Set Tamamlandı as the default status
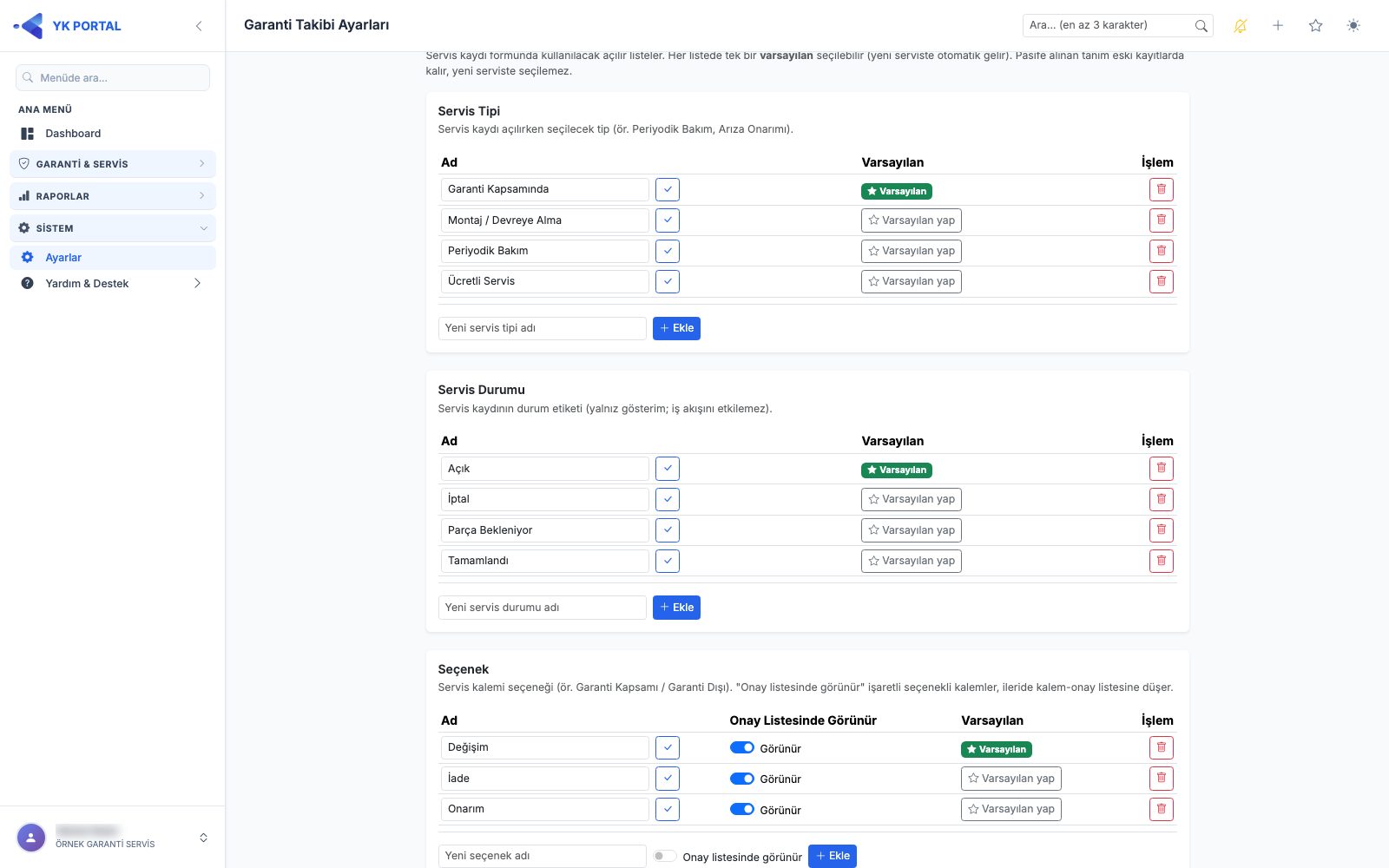This screenshot has width=1389, height=868. pos(912,561)
